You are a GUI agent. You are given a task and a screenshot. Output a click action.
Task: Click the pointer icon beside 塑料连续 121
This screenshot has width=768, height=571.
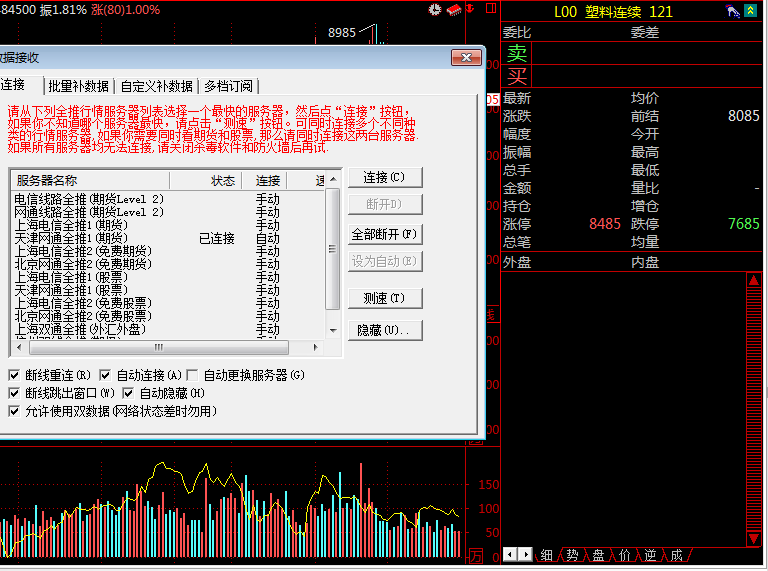pos(733,11)
